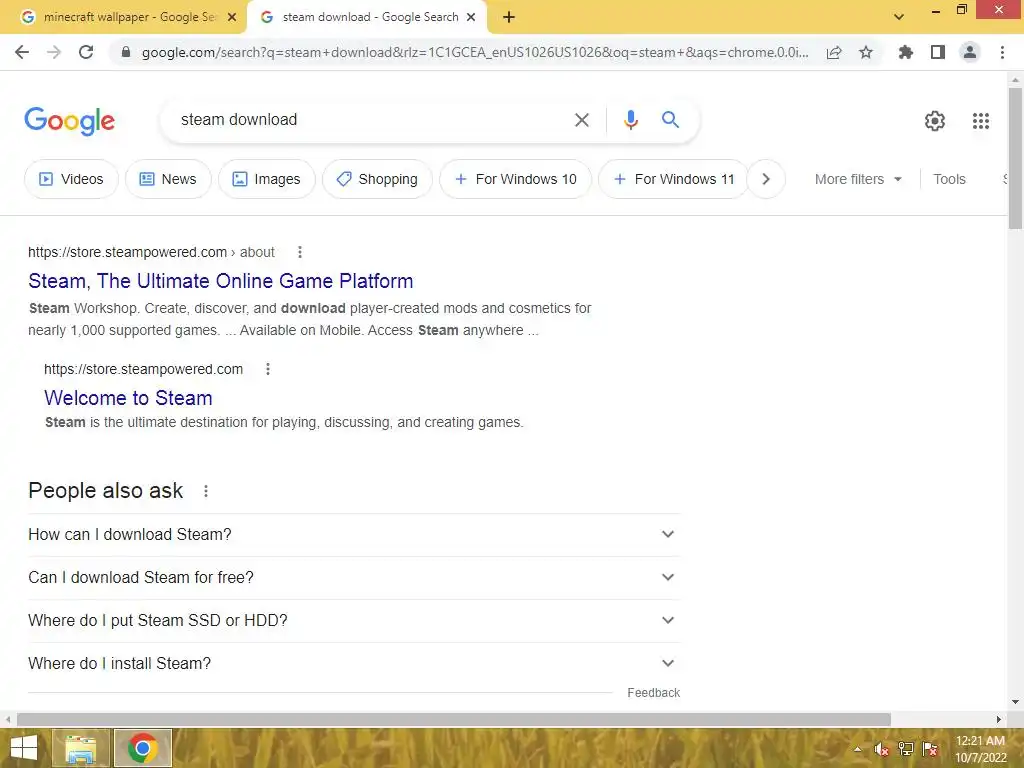The image size is (1024, 768).
Task: Open the search Tools button
Action: tap(949, 179)
